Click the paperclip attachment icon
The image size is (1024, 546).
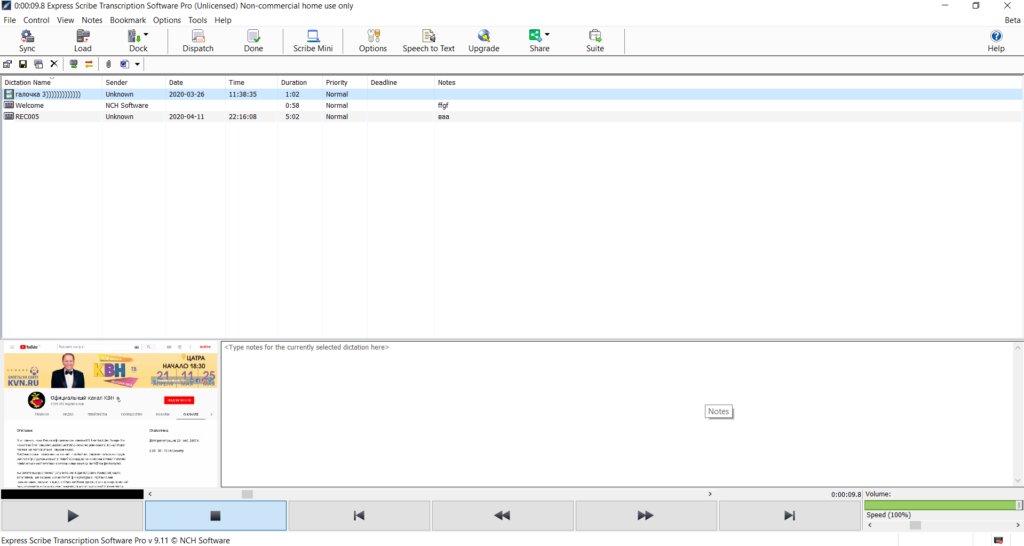point(108,64)
